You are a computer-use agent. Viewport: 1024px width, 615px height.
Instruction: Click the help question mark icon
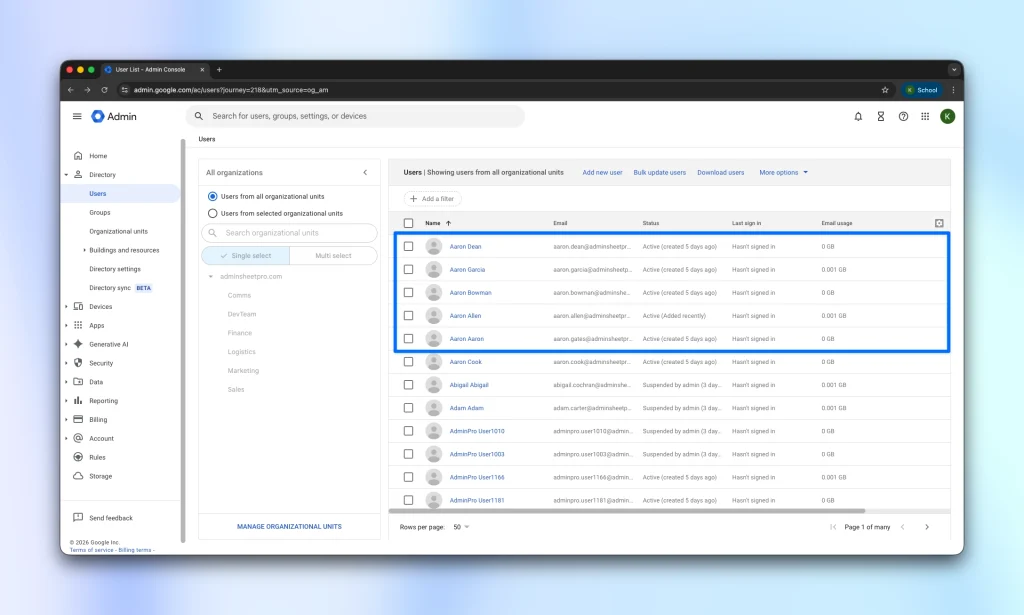pyautogui.click(x=903, y=116)
